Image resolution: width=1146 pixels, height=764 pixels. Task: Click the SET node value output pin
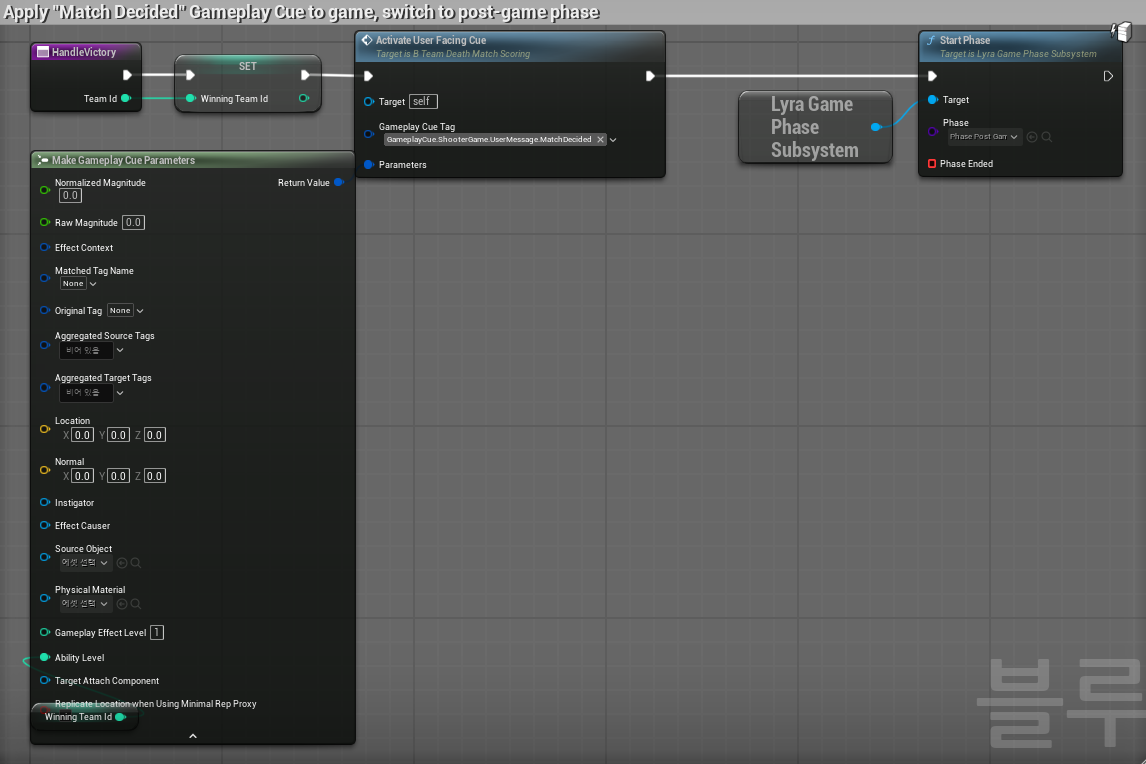pos(304,98)
